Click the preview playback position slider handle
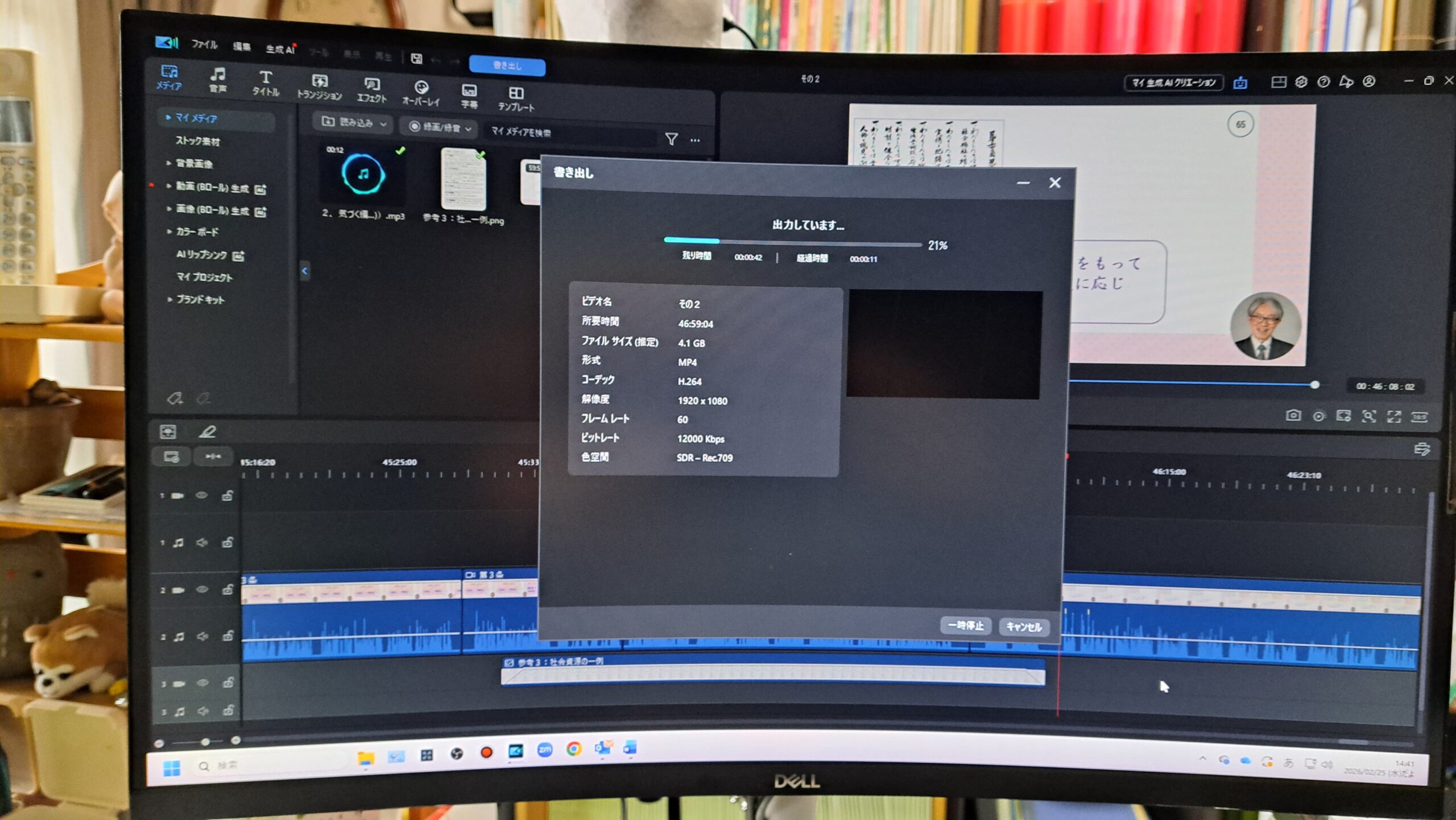This screenshot has width=1456, height=820. tap(1314, 385)
